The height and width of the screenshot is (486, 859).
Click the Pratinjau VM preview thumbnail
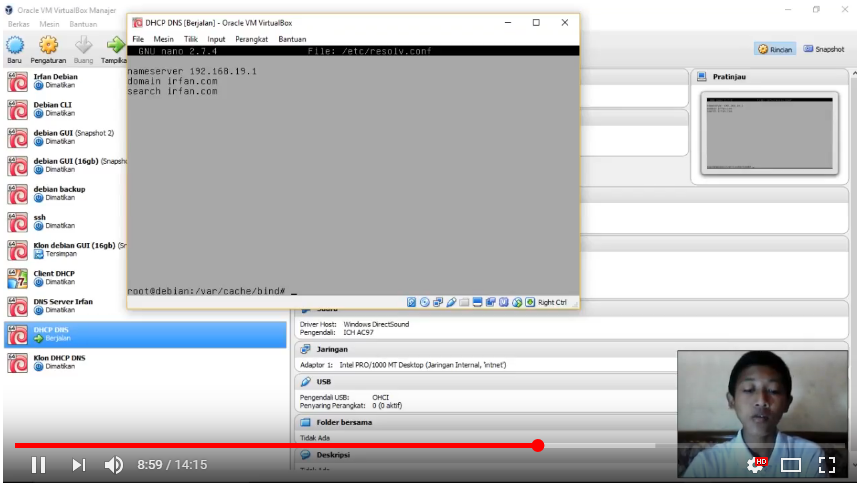[769, 133]
